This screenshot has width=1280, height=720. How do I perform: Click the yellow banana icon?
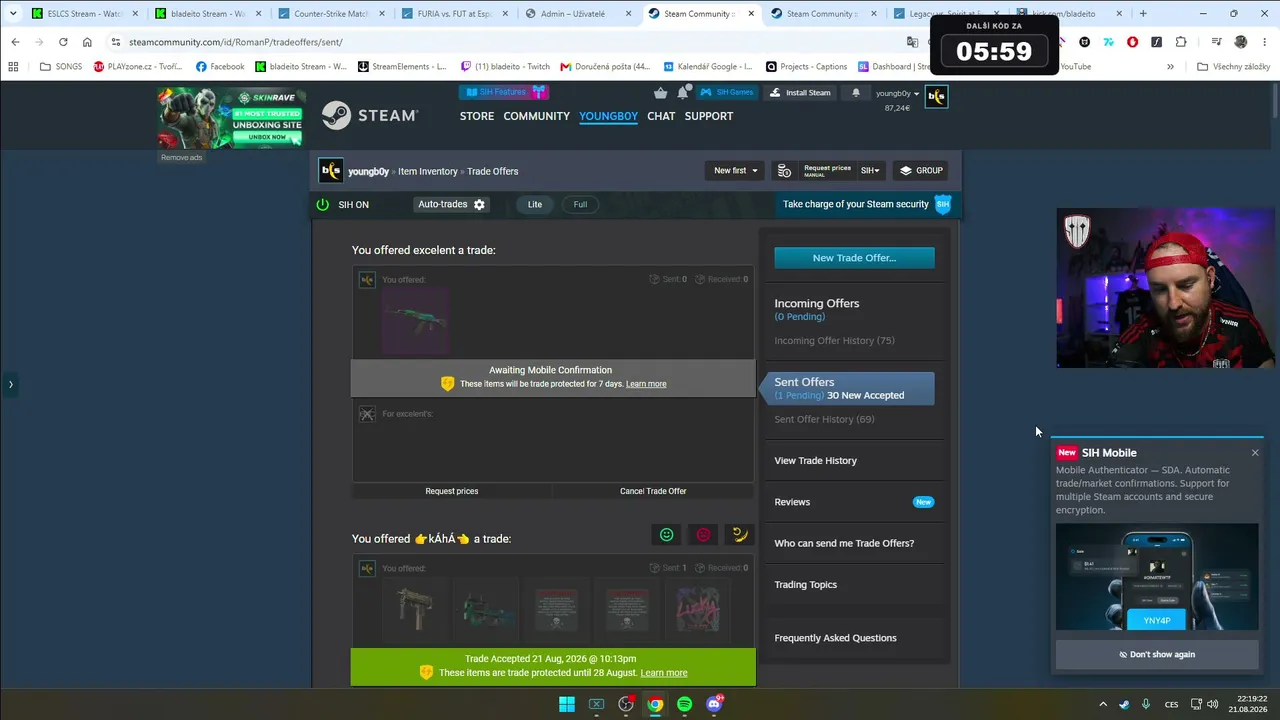pos(740,535)
